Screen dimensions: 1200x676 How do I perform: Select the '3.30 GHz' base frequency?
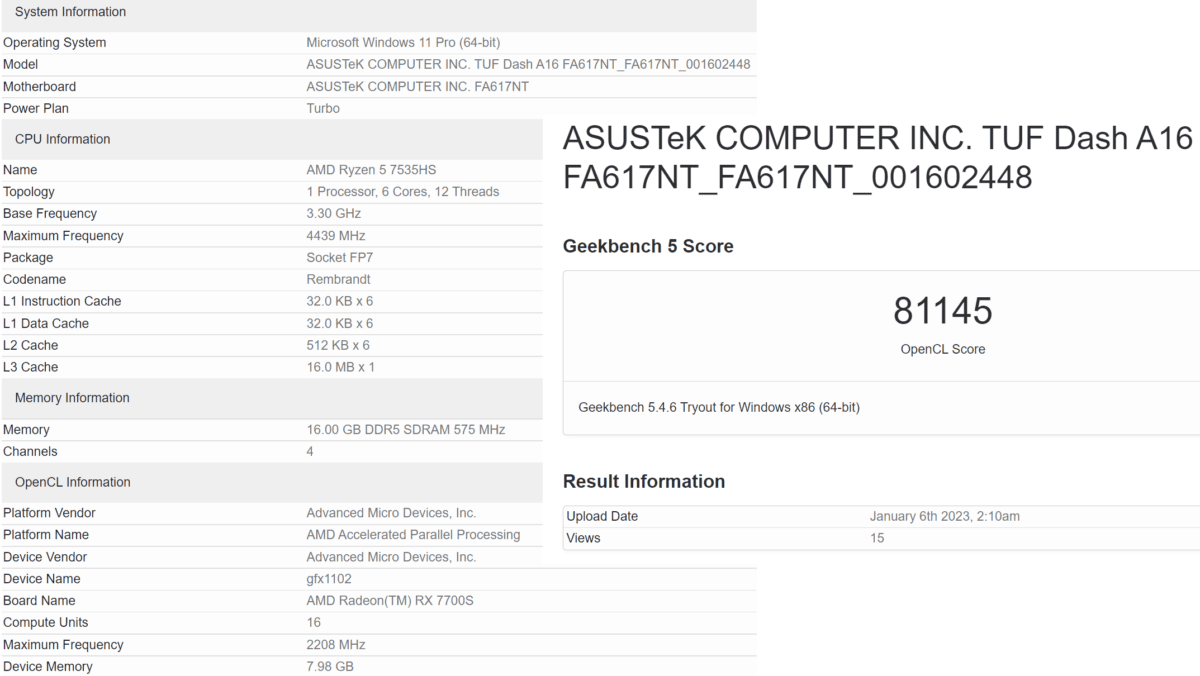334,214
